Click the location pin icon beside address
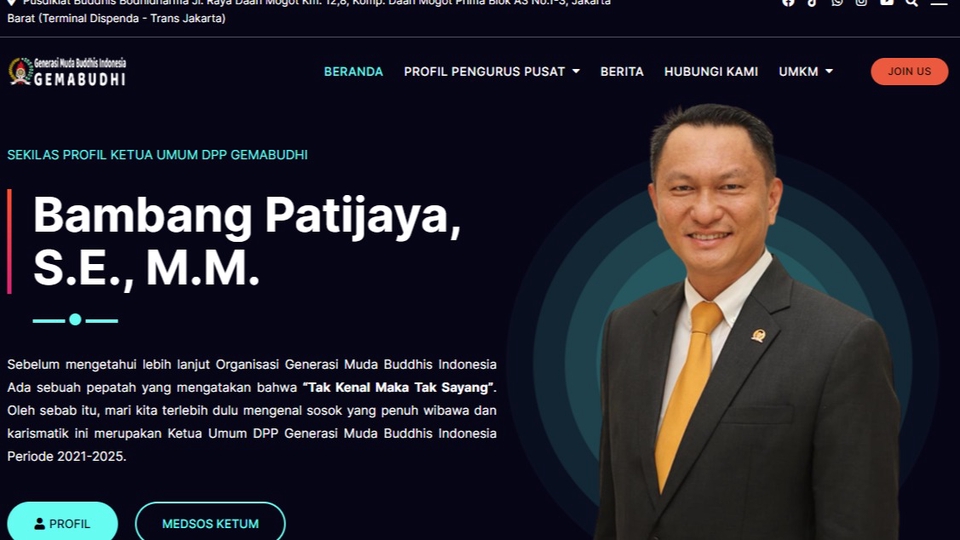Image resolution: width=960 pixels, height=540 pixels. 11,3
